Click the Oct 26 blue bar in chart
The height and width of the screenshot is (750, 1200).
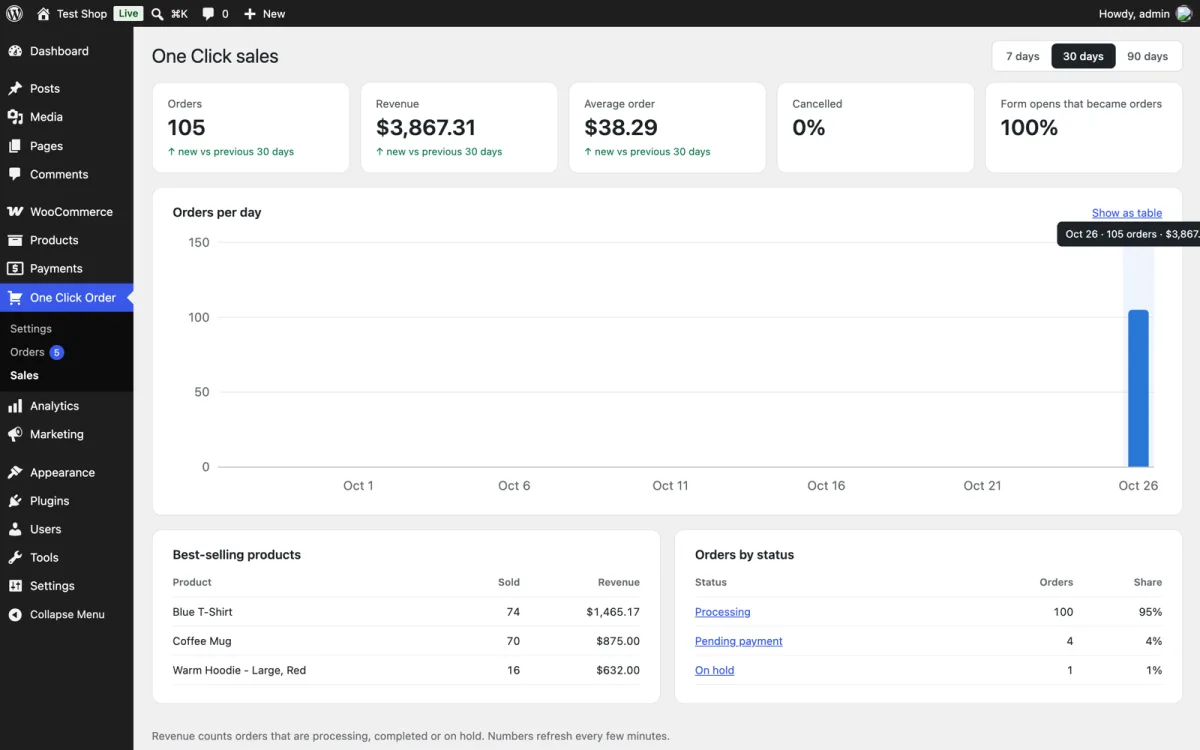click(1138, 388)
